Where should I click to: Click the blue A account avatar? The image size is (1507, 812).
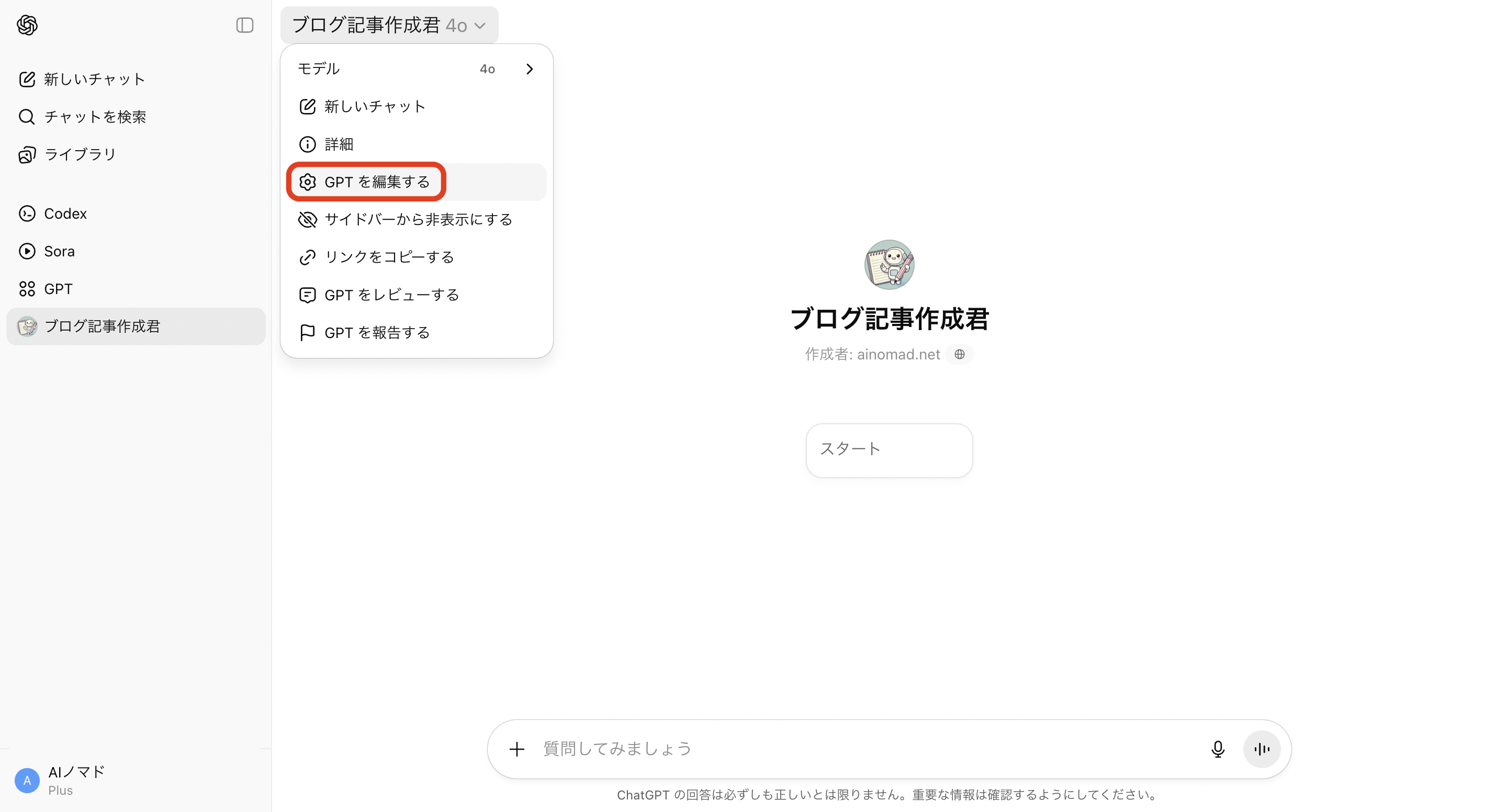[27, 781]
